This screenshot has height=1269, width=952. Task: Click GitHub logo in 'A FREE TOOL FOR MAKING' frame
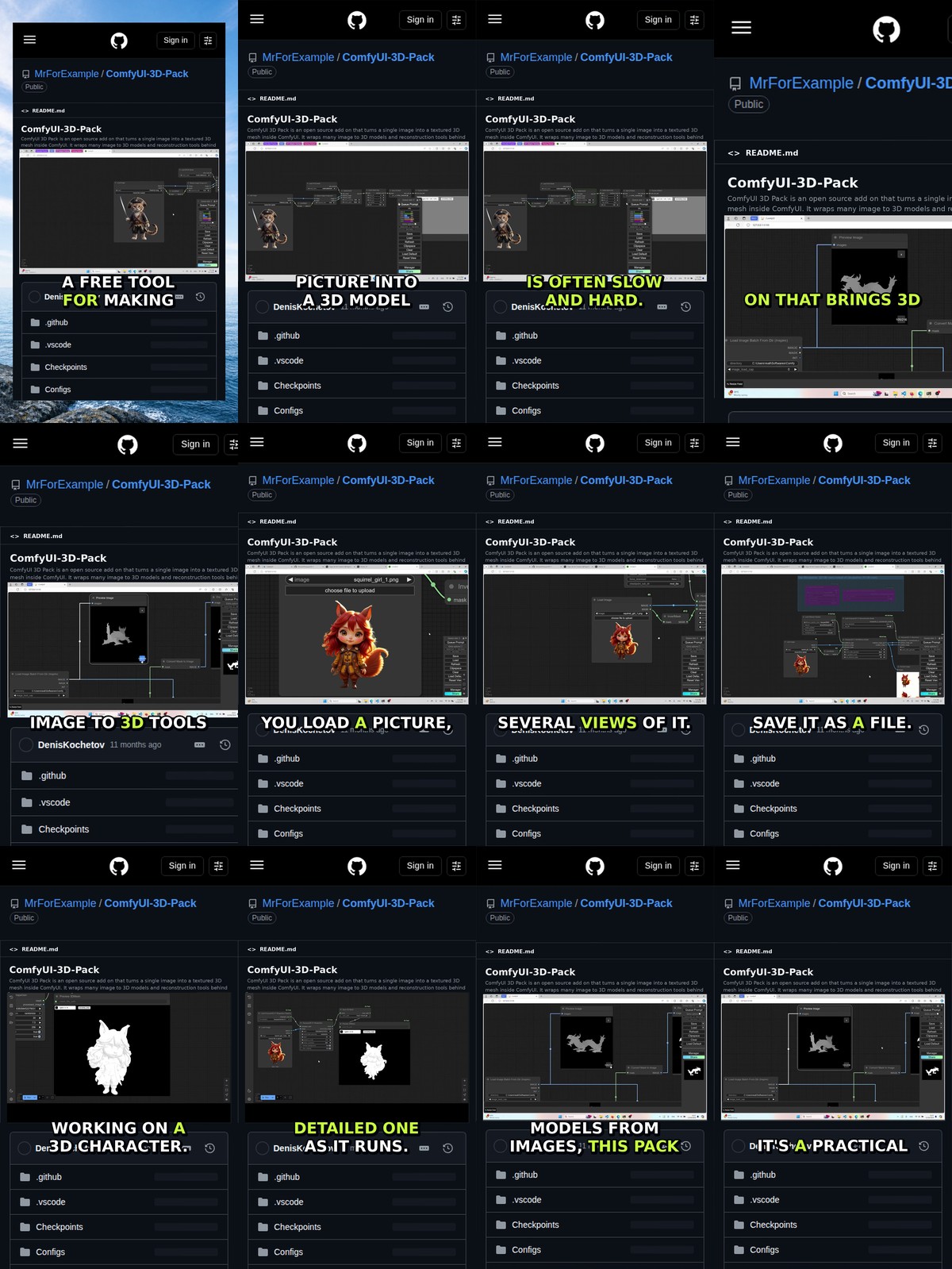tap(119, 40)
